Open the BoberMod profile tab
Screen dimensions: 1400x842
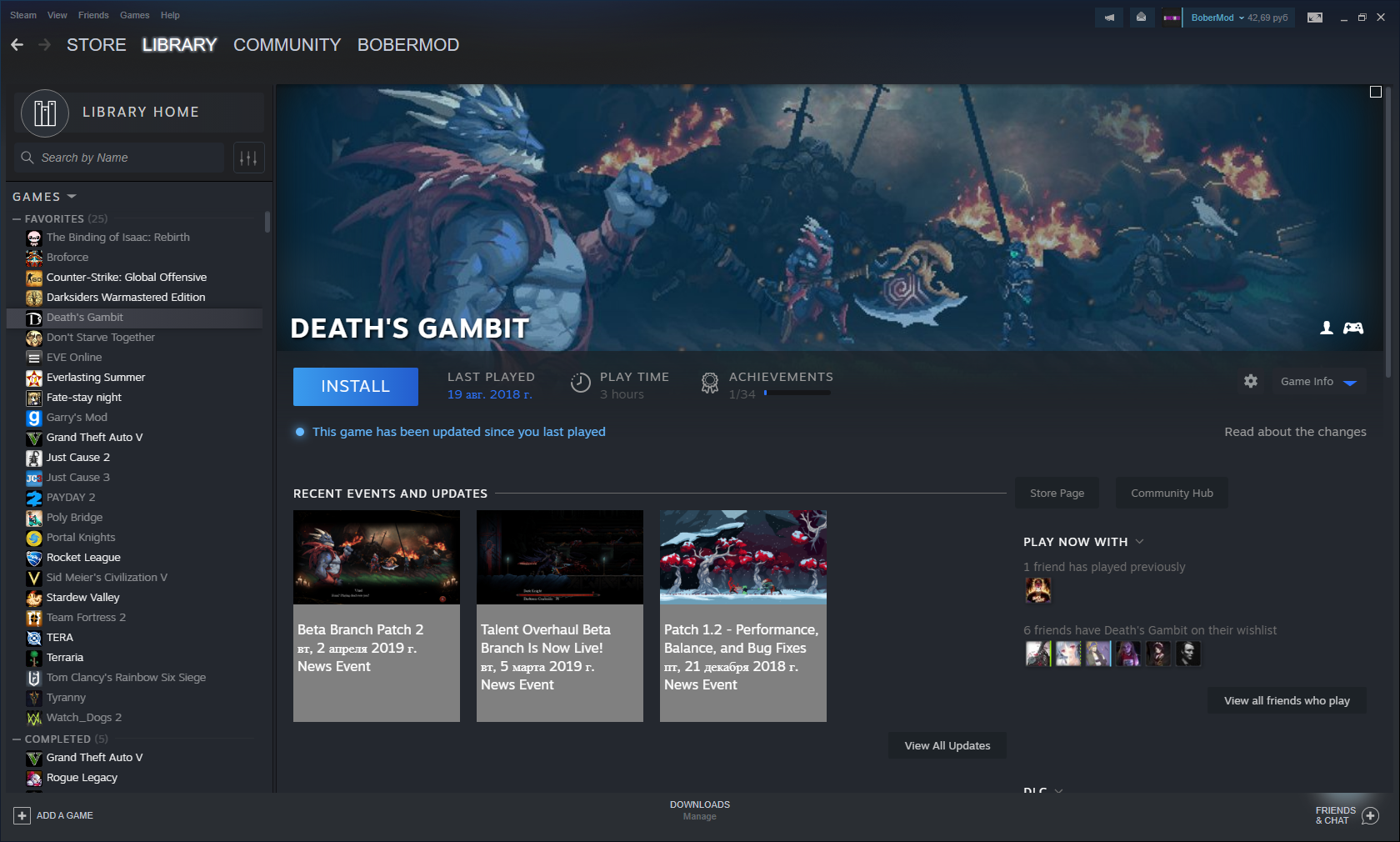coord(408,45)
